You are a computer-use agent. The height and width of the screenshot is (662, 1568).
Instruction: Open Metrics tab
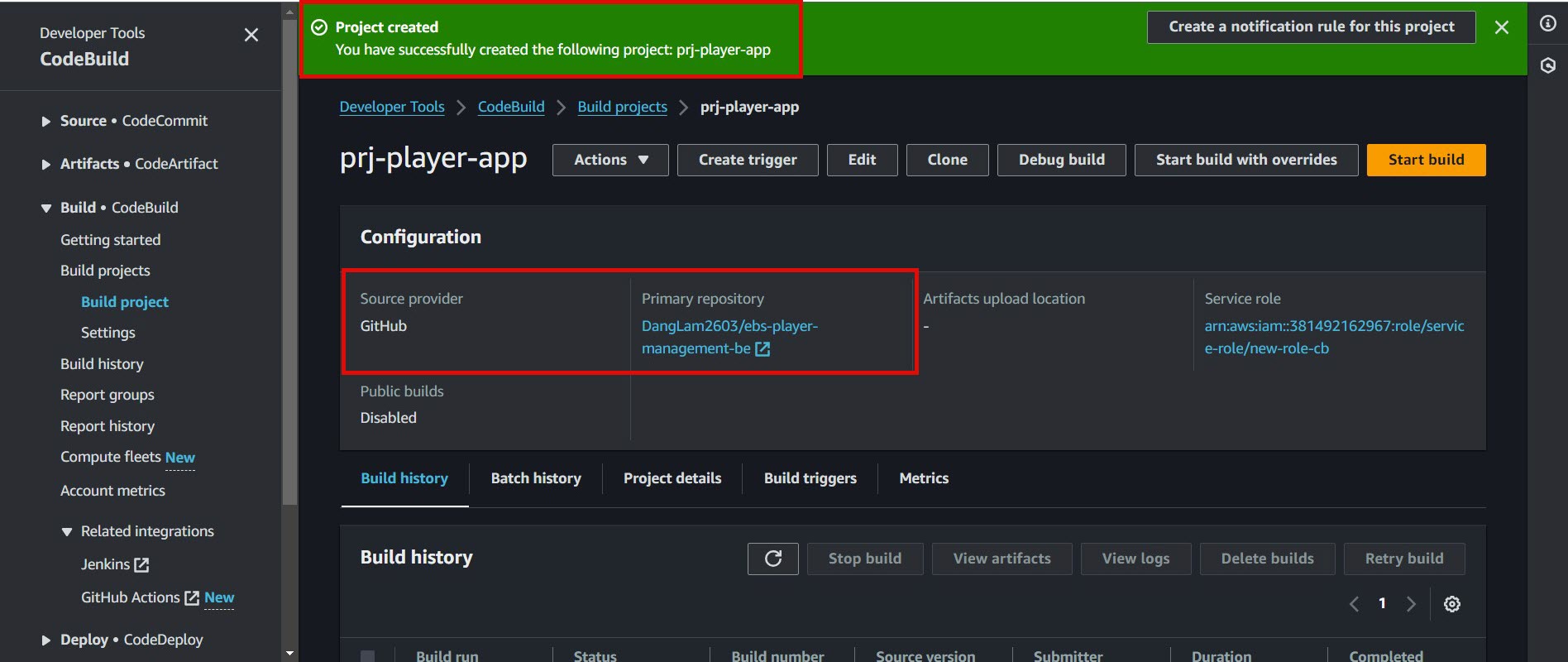coord(924,478)
